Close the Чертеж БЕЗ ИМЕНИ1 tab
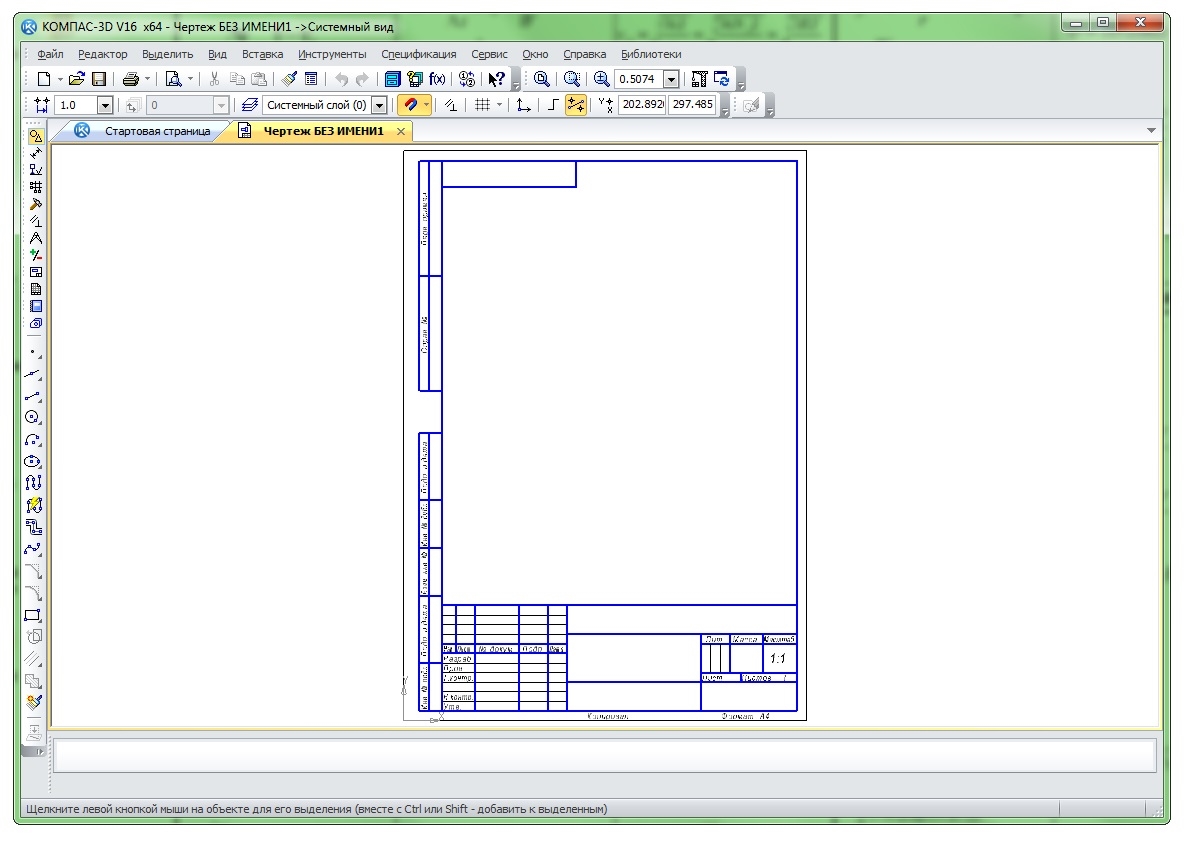Screen dimensions: 1188x844 (401, 132)
